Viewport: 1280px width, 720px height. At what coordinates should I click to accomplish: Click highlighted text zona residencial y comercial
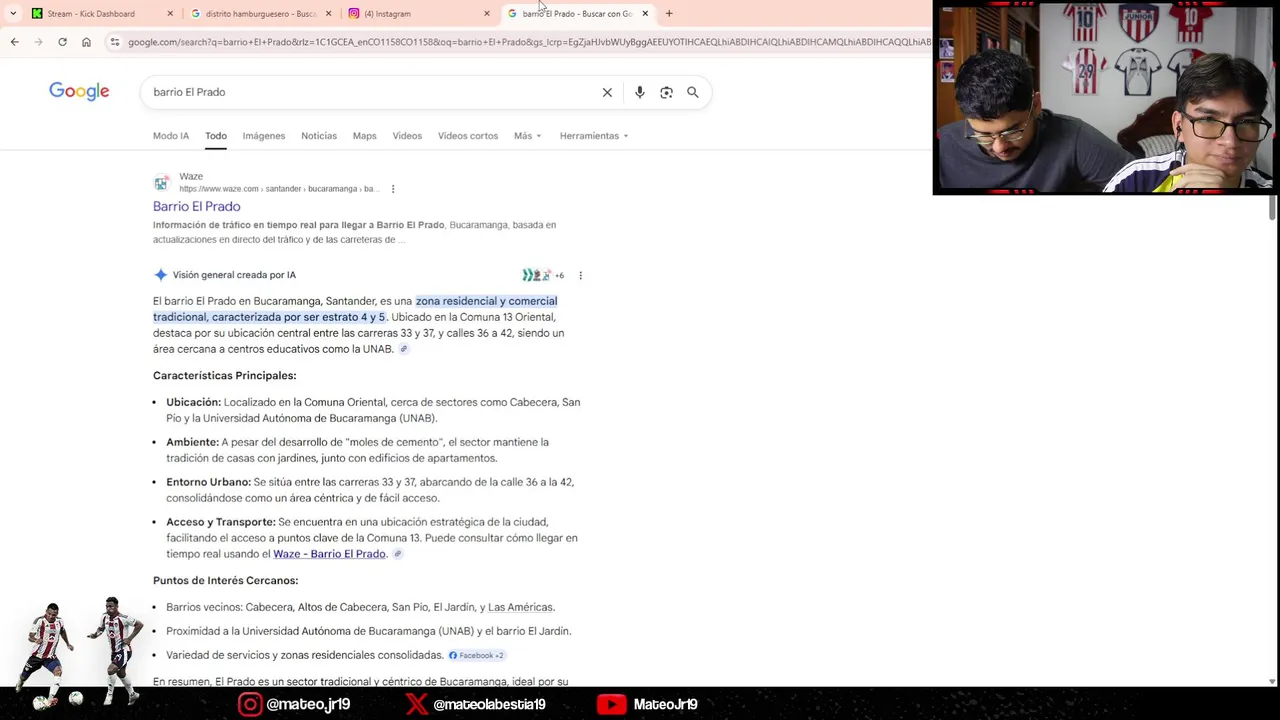pos(486,301)
